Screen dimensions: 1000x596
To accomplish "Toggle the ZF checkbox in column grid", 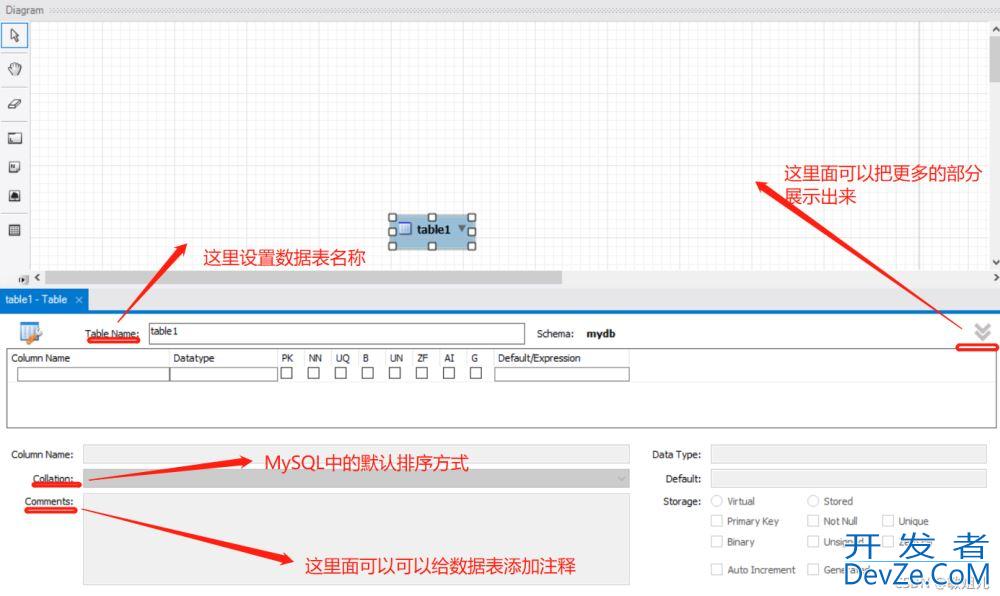I will click(x=422, y=373).
